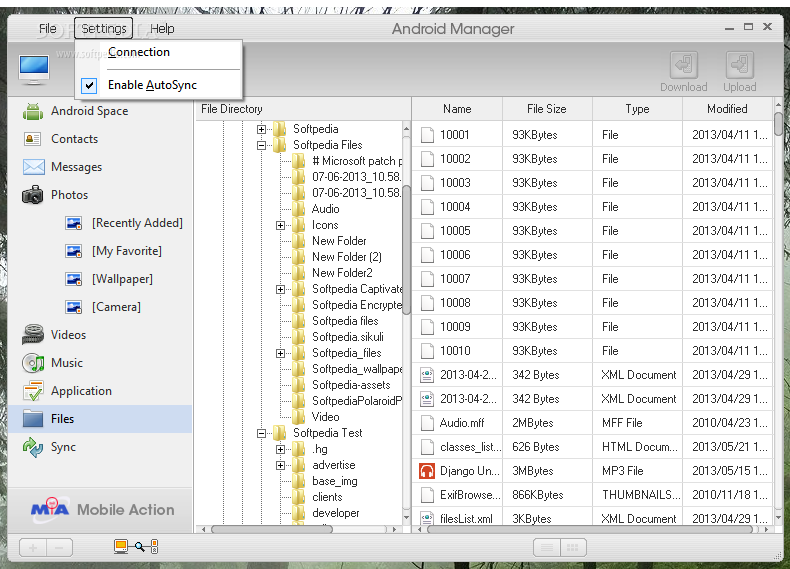Image resolution: width=790 pixels, height=569 pixels.
Task: Switch to grid thumbnail view
Action: 573,548
